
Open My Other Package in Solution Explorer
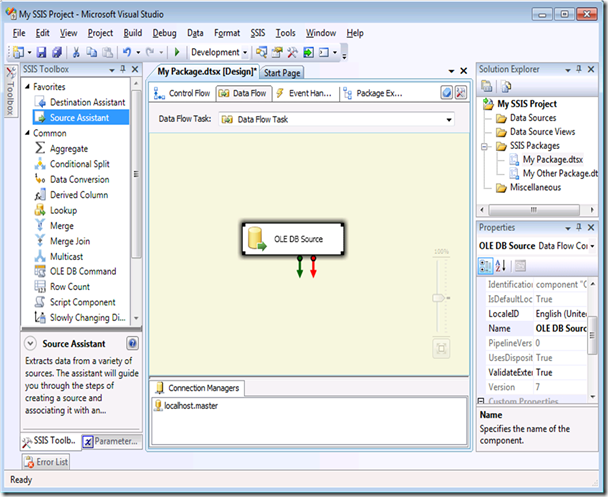(x=554, y=173)
